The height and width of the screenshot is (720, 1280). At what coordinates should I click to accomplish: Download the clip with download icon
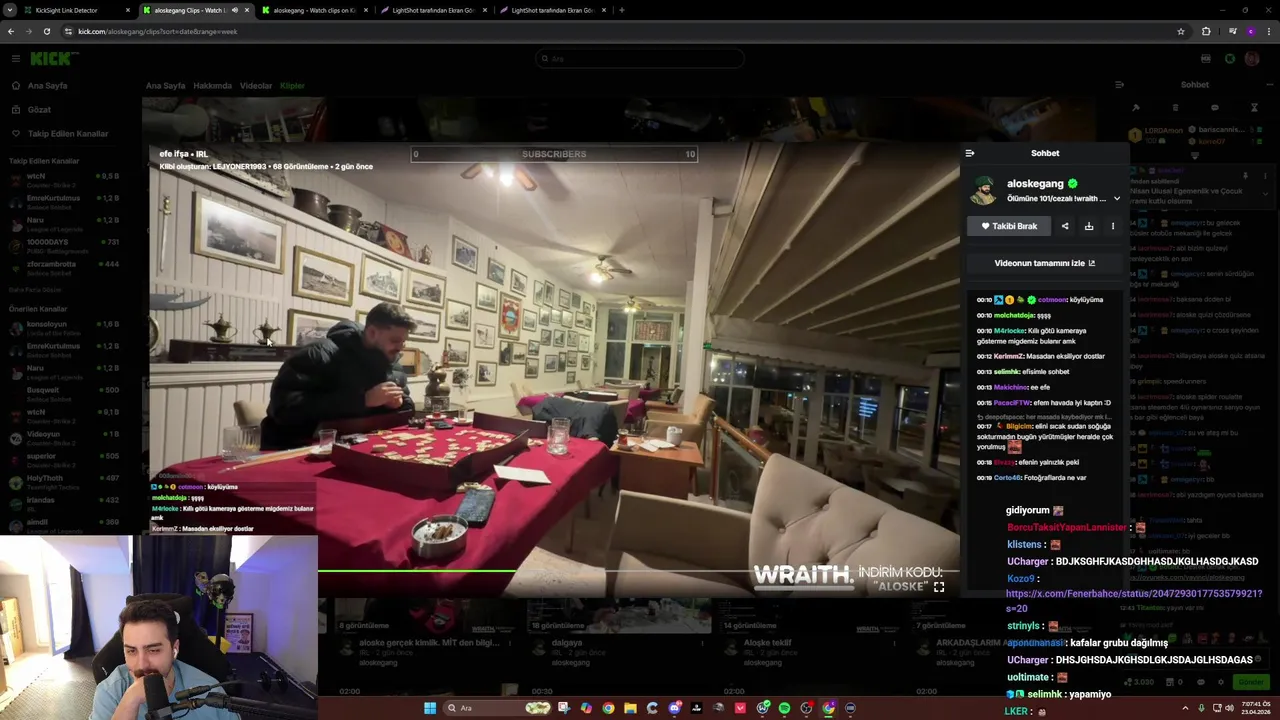click(x=1089, y=226)
